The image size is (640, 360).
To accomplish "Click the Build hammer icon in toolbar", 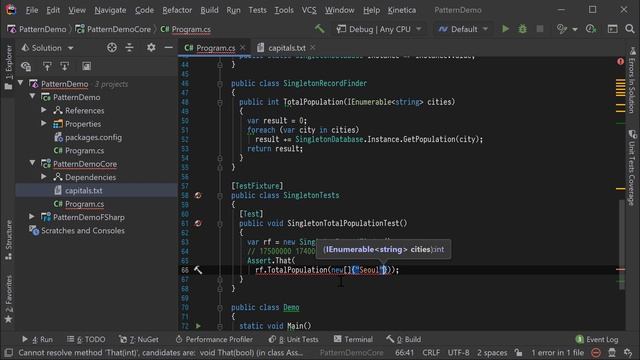I will 319,29.
